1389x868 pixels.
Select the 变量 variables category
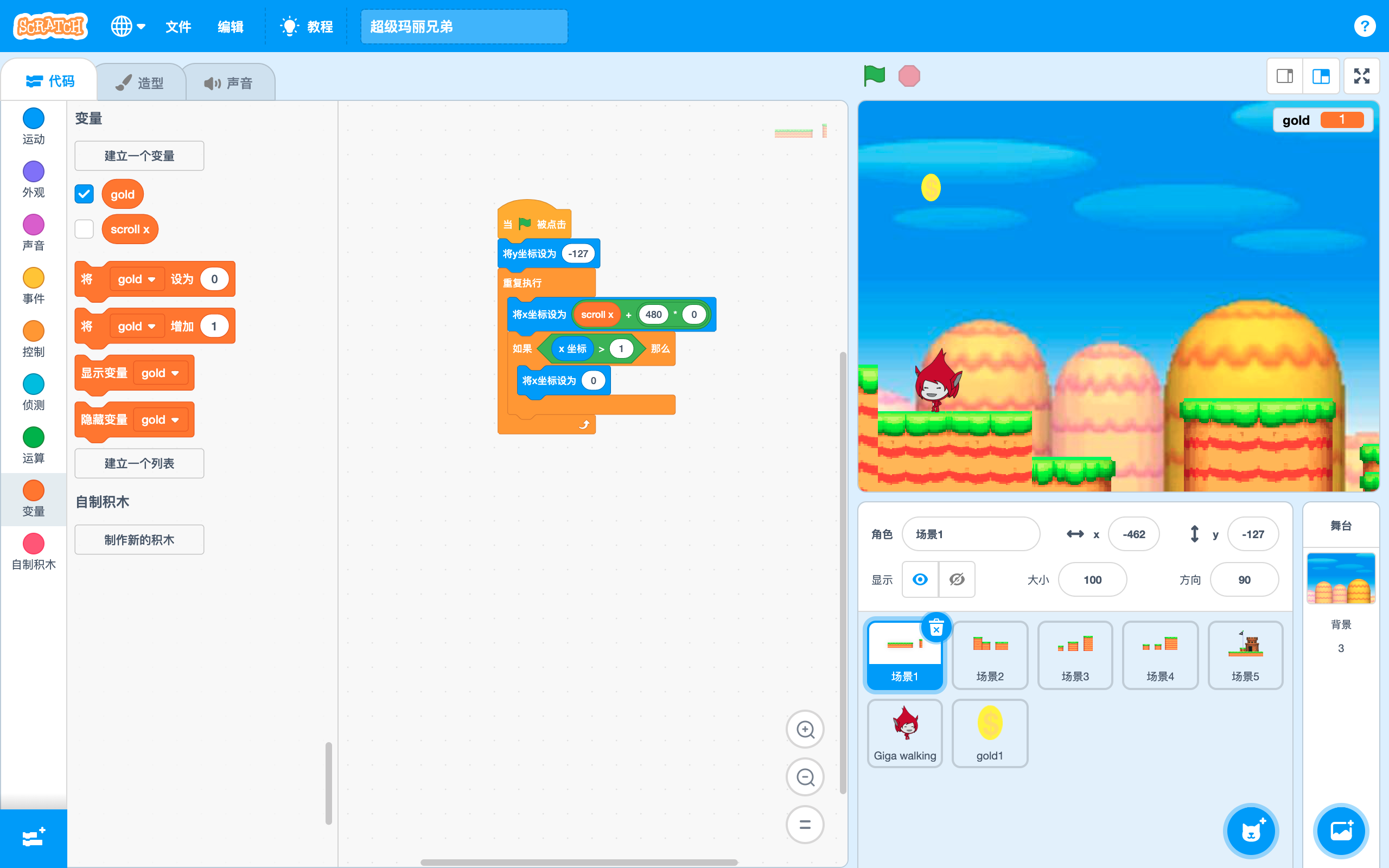pyautogui.click(x=33, y=499)
